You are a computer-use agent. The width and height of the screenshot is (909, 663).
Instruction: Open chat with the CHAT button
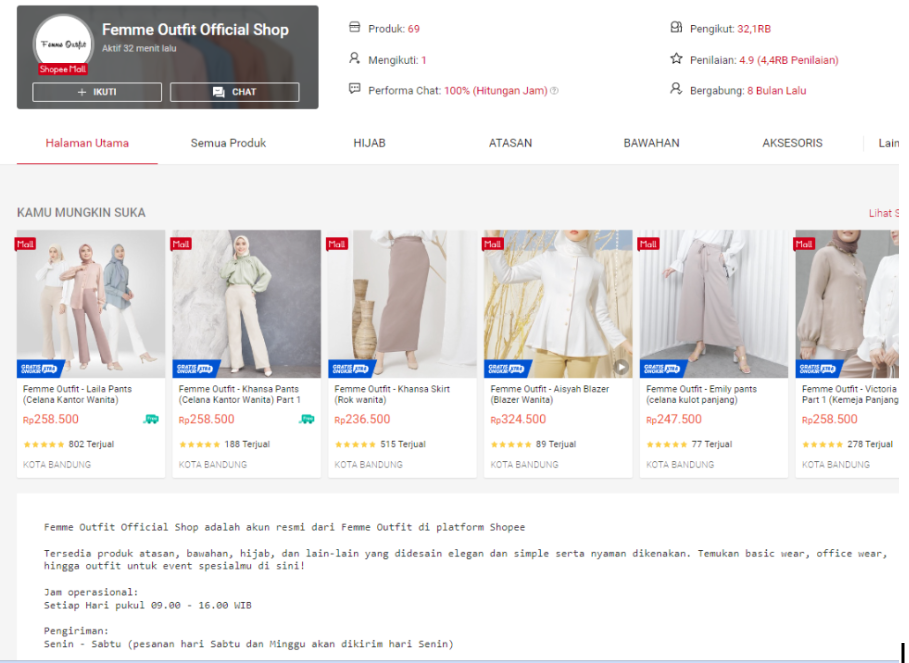[x=235, y=92]
